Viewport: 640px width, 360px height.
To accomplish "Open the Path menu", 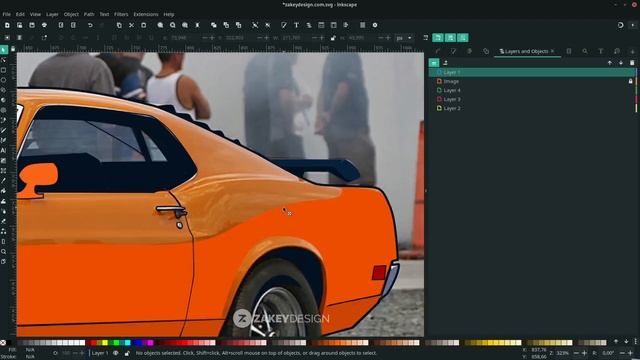I will pos(89,14).
